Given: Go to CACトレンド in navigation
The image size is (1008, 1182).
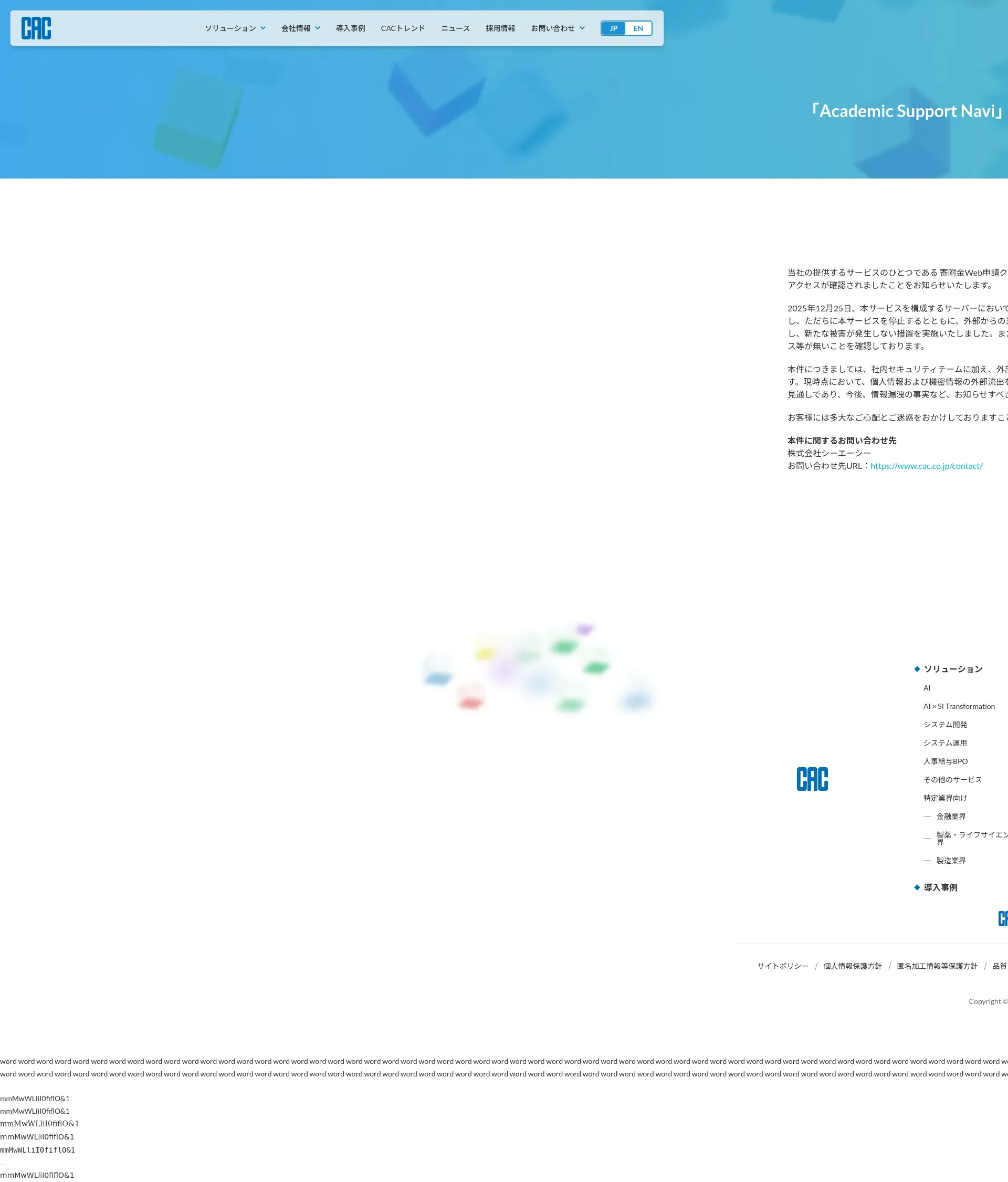Looking at the screenshot, I should pos(403,28).
